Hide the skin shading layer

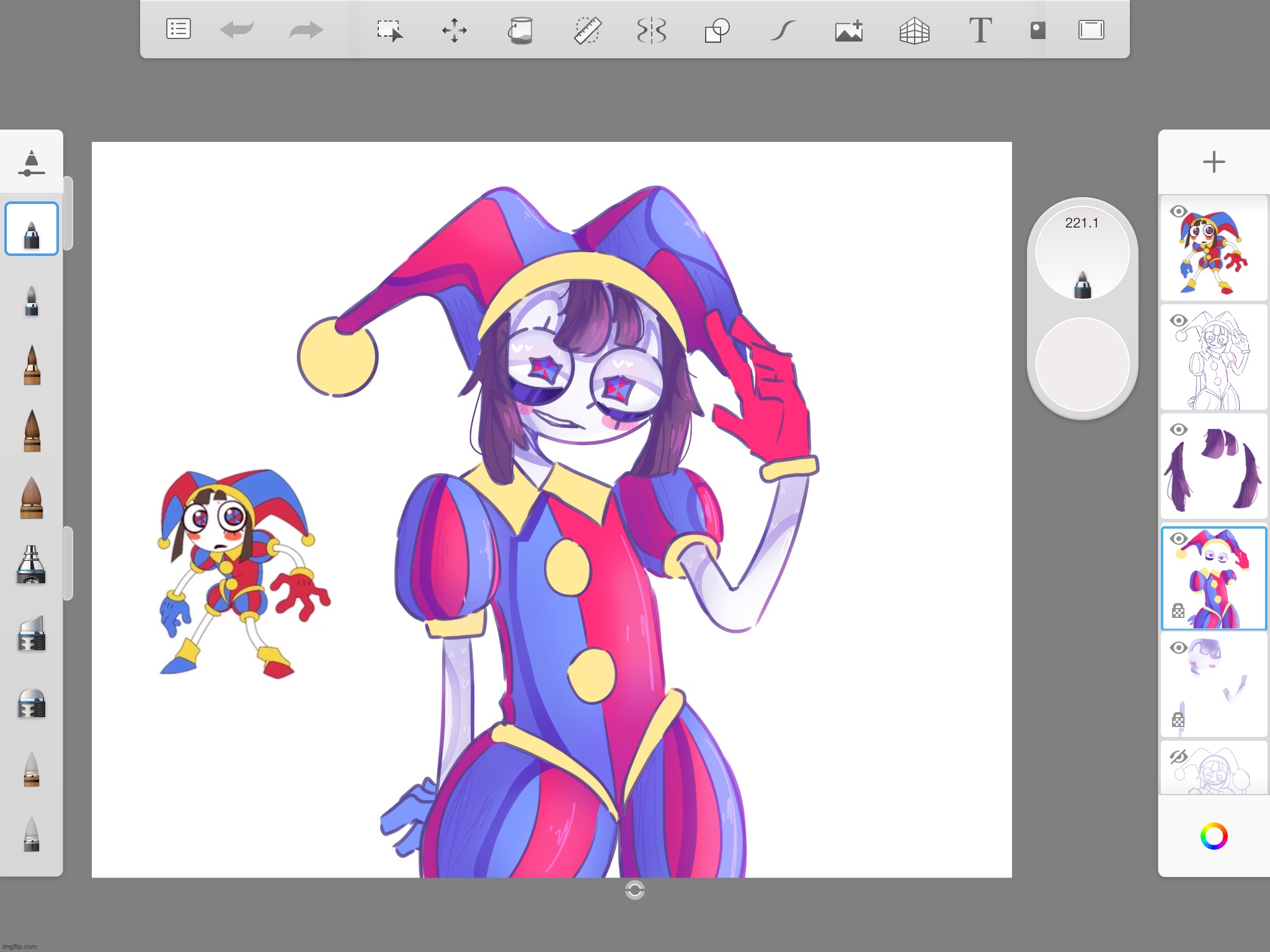(x=1178, y=648)
